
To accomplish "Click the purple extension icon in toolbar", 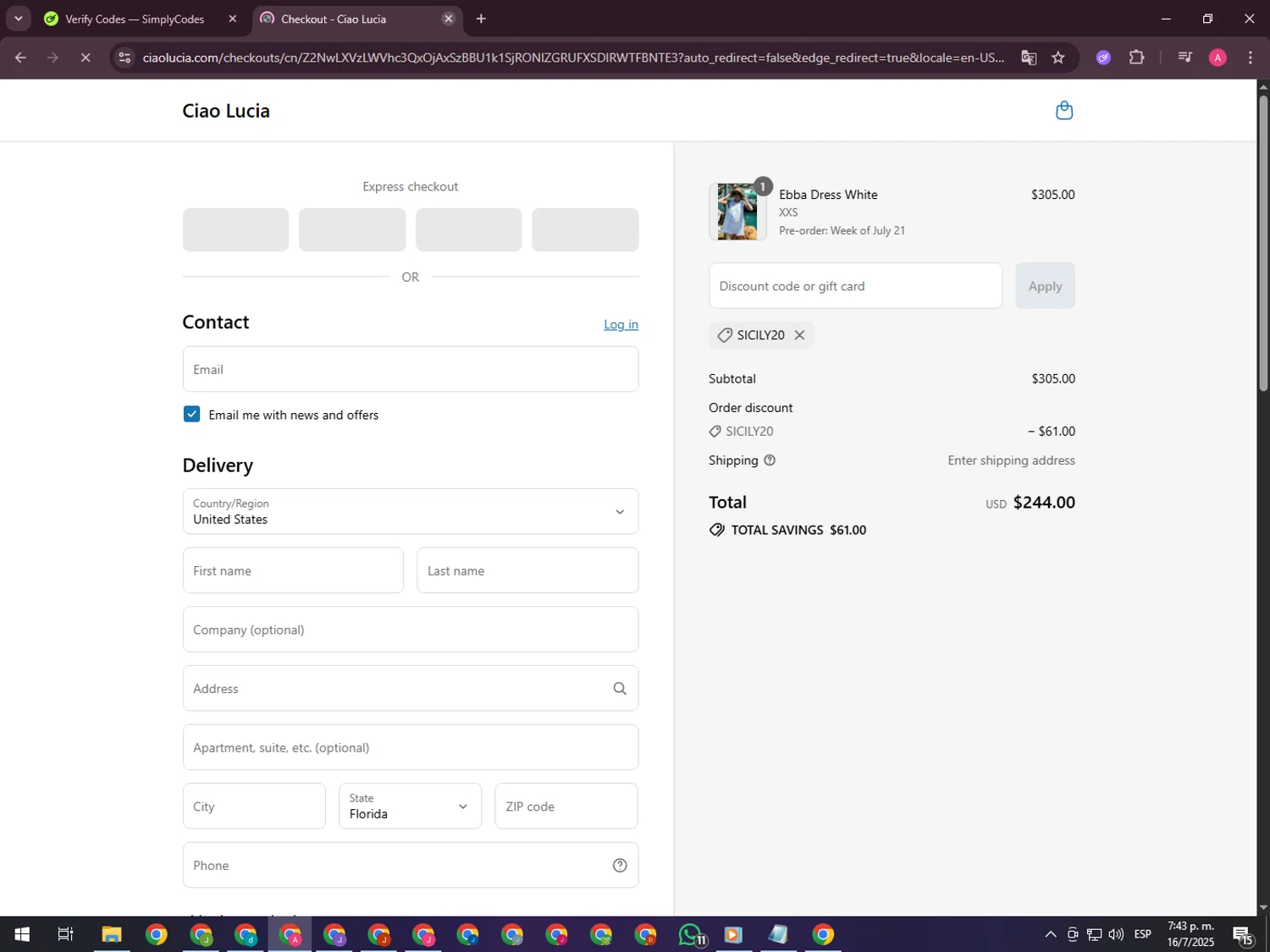I will pos(1103,58).
